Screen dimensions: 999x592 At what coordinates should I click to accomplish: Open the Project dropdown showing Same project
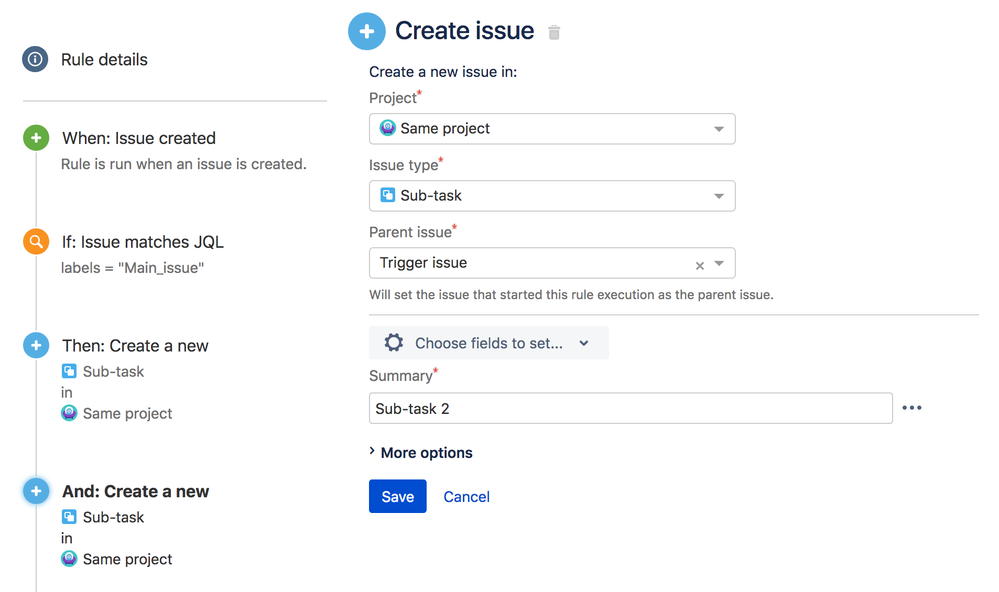[x=719, y=128]
